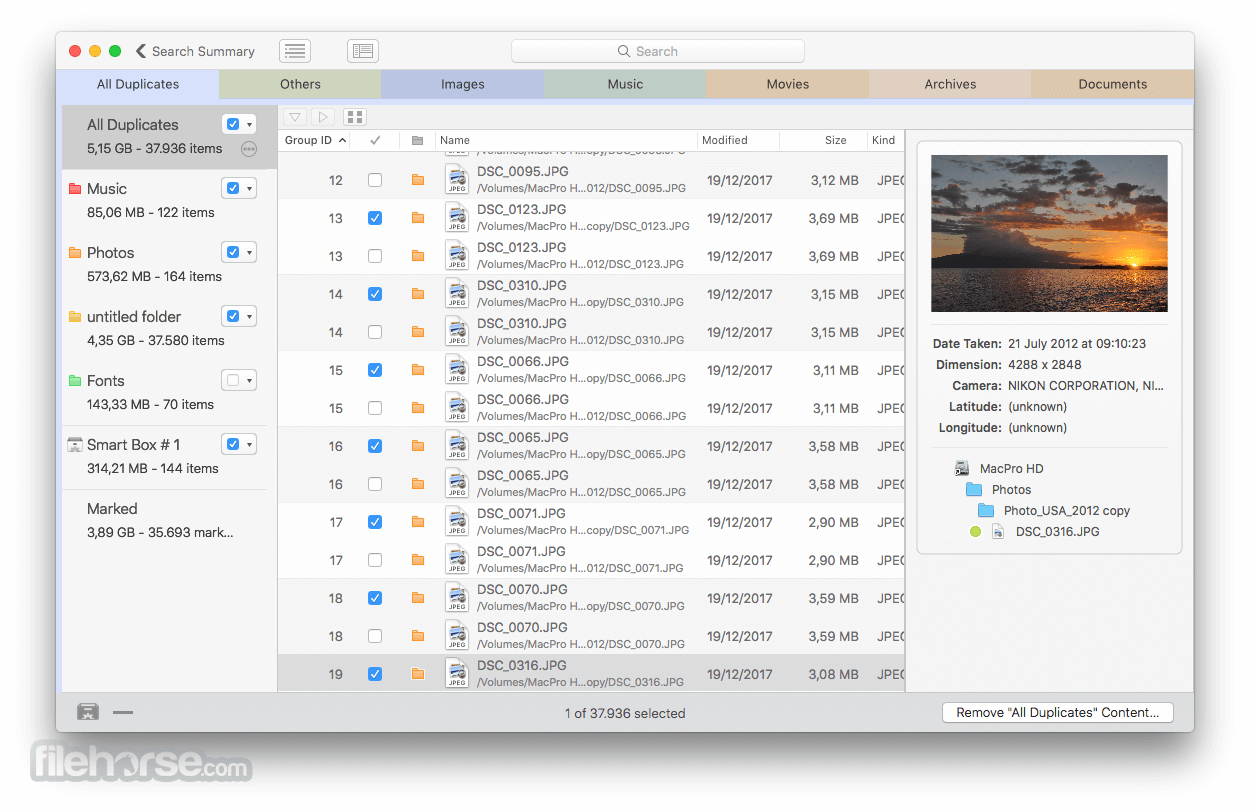This screenshot has height=812, width=1250.
Task: Reveal folder for group 19 DSC_0316.JPG
Action: pos(418,674)
